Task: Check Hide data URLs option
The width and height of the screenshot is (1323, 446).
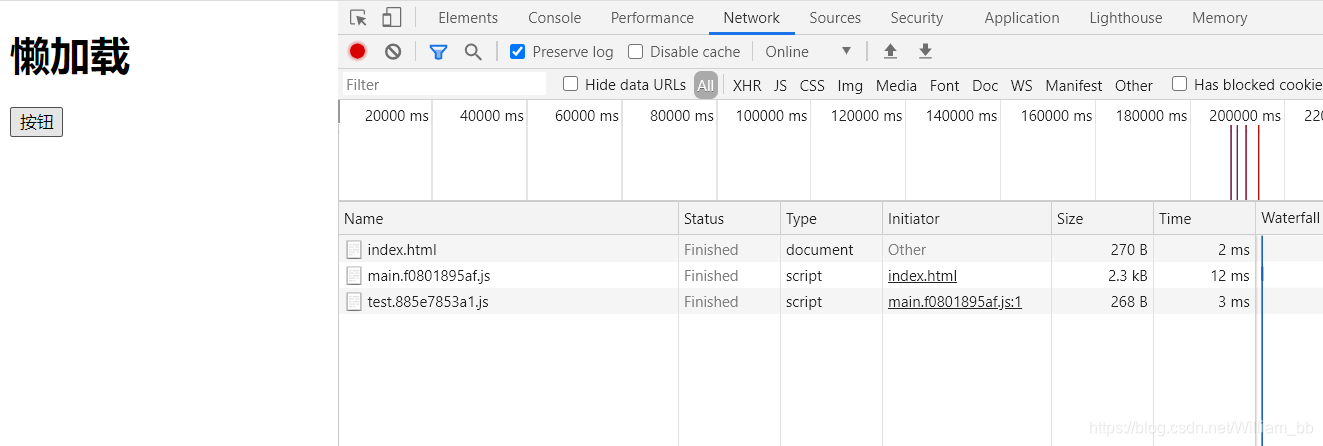Action: (571, 85)
